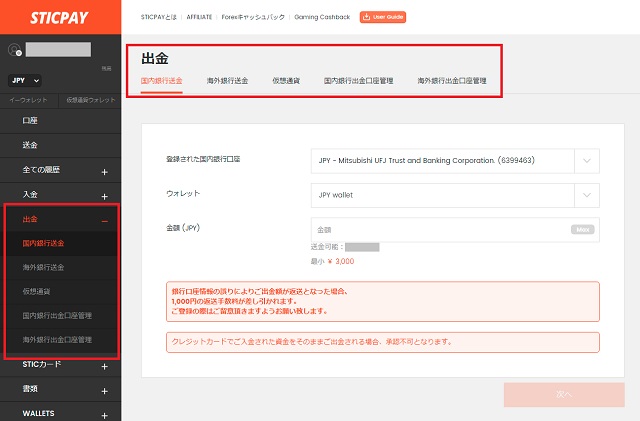Screen dimensions: 640x421
Task: Expand STICカード with its plus icon
Action: point(105,366)
